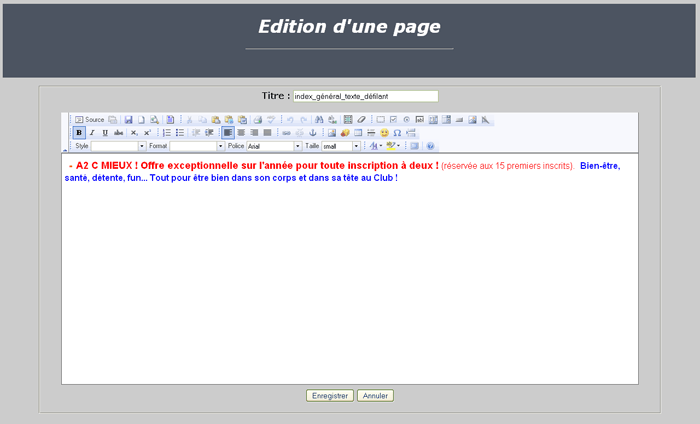Toggle Strikethrough formatting
700x424 pixels.
(x=118, y=133)
